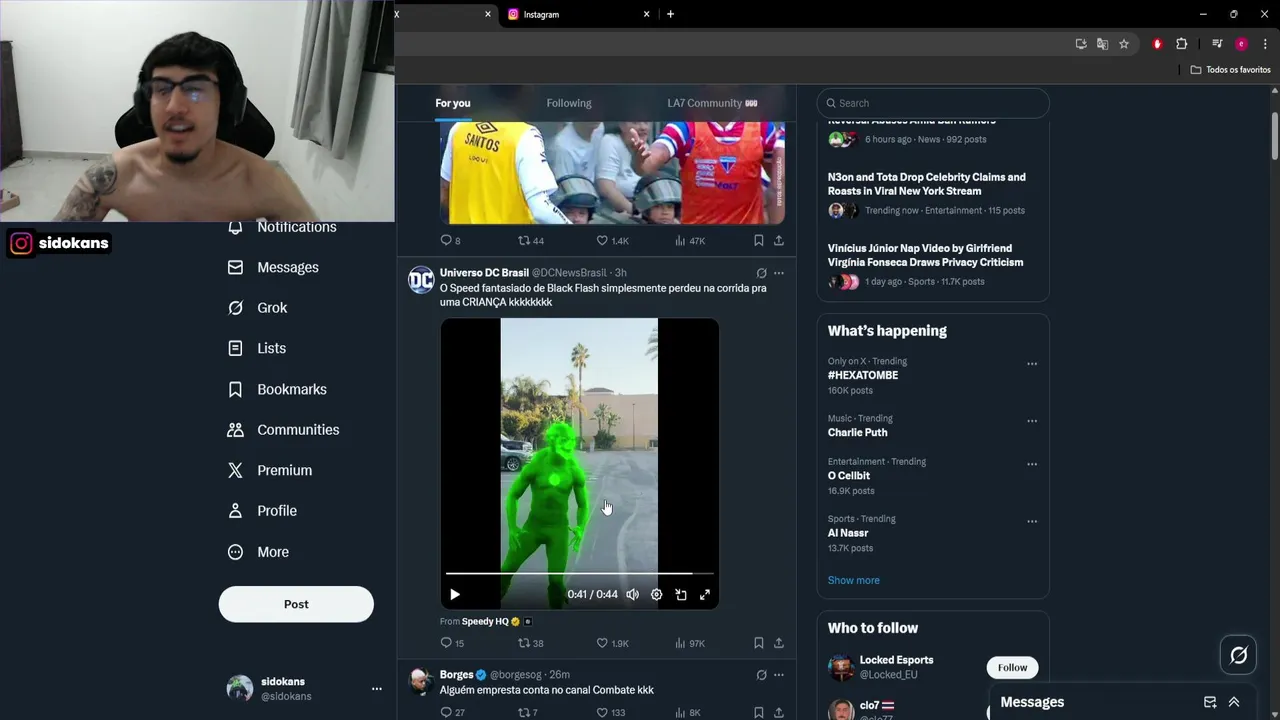Screen dimensions: 1280x720
Task: Toggle picture-in-picture for the video
Action: (681, 594)
